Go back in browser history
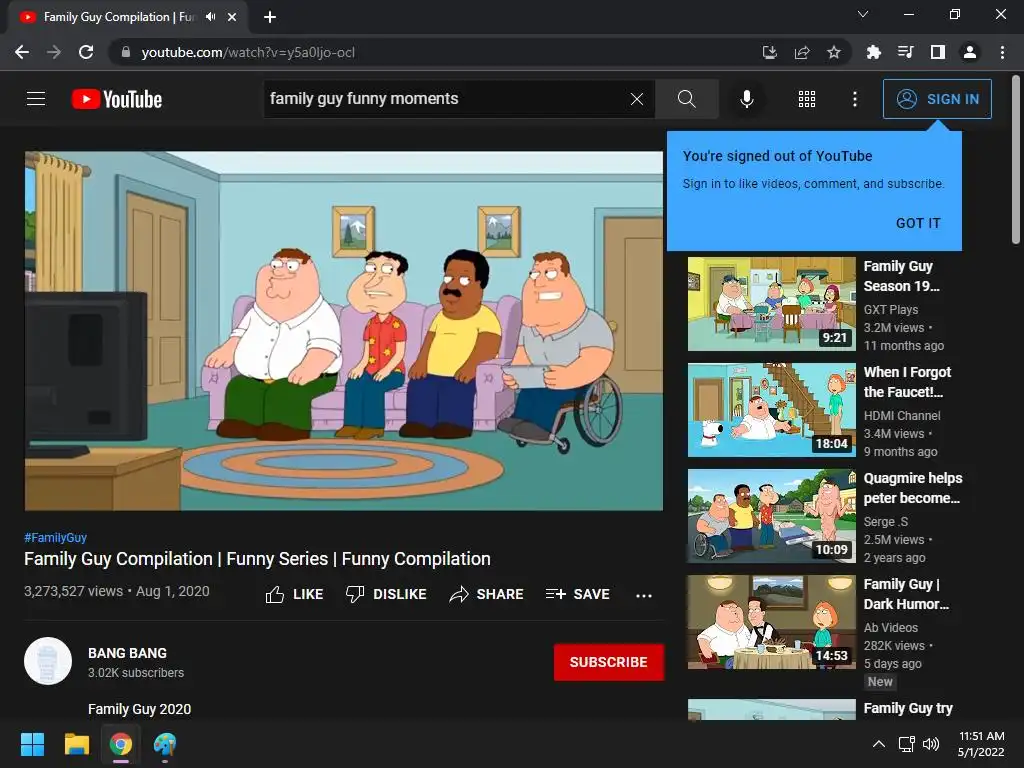The height and width of the screenshot is (768, 1024). [x=22, y=52]
